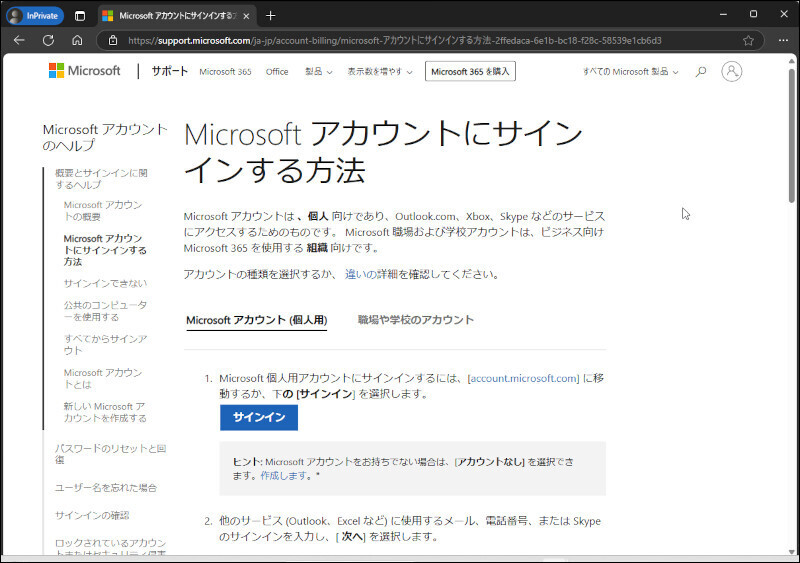The height and width of the screenshot is (563, 800).
Task: Click the account sign-in avatar icon
Action: click(x=732, y=71)
